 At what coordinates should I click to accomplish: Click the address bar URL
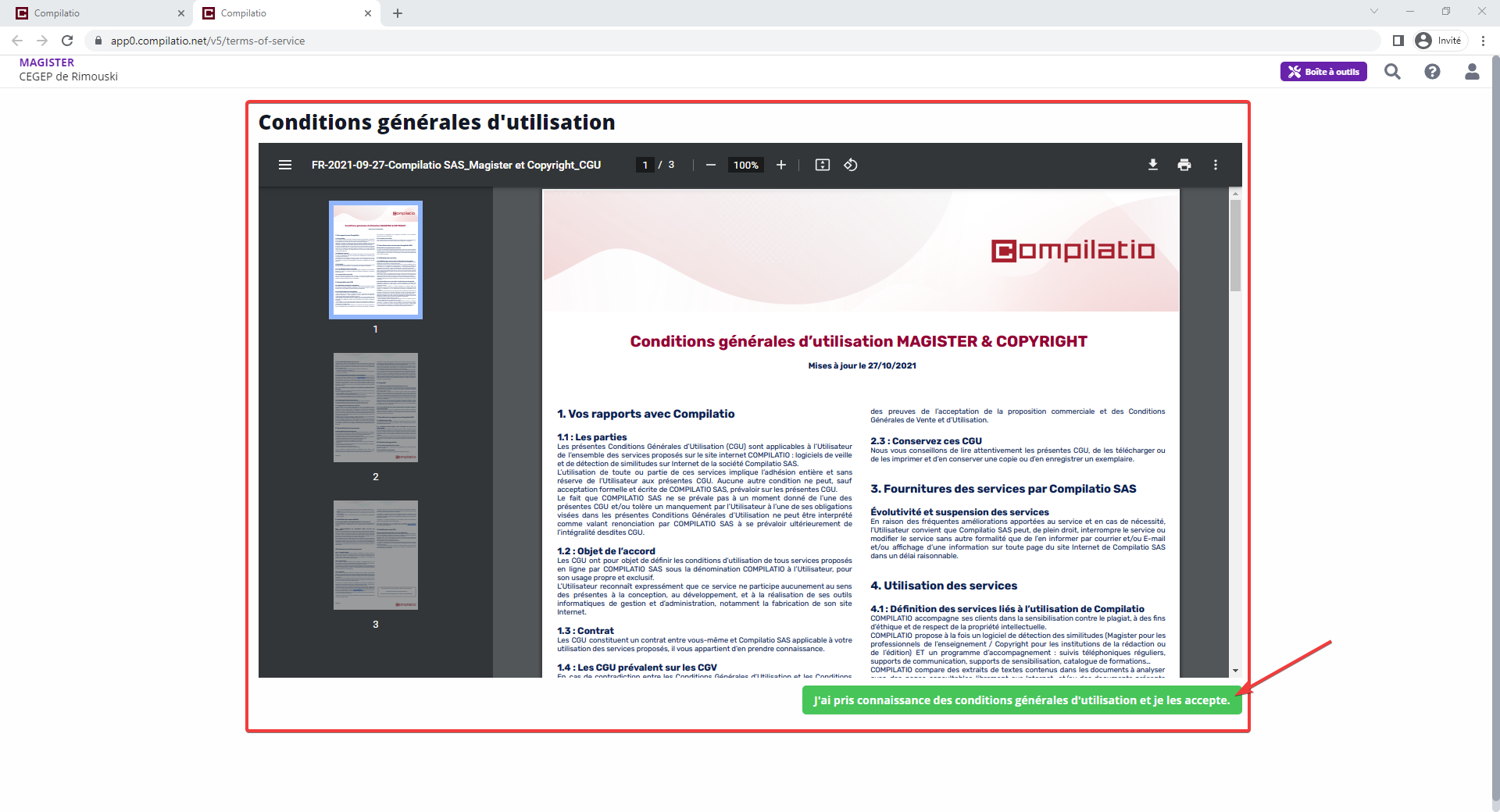point(208,41)
